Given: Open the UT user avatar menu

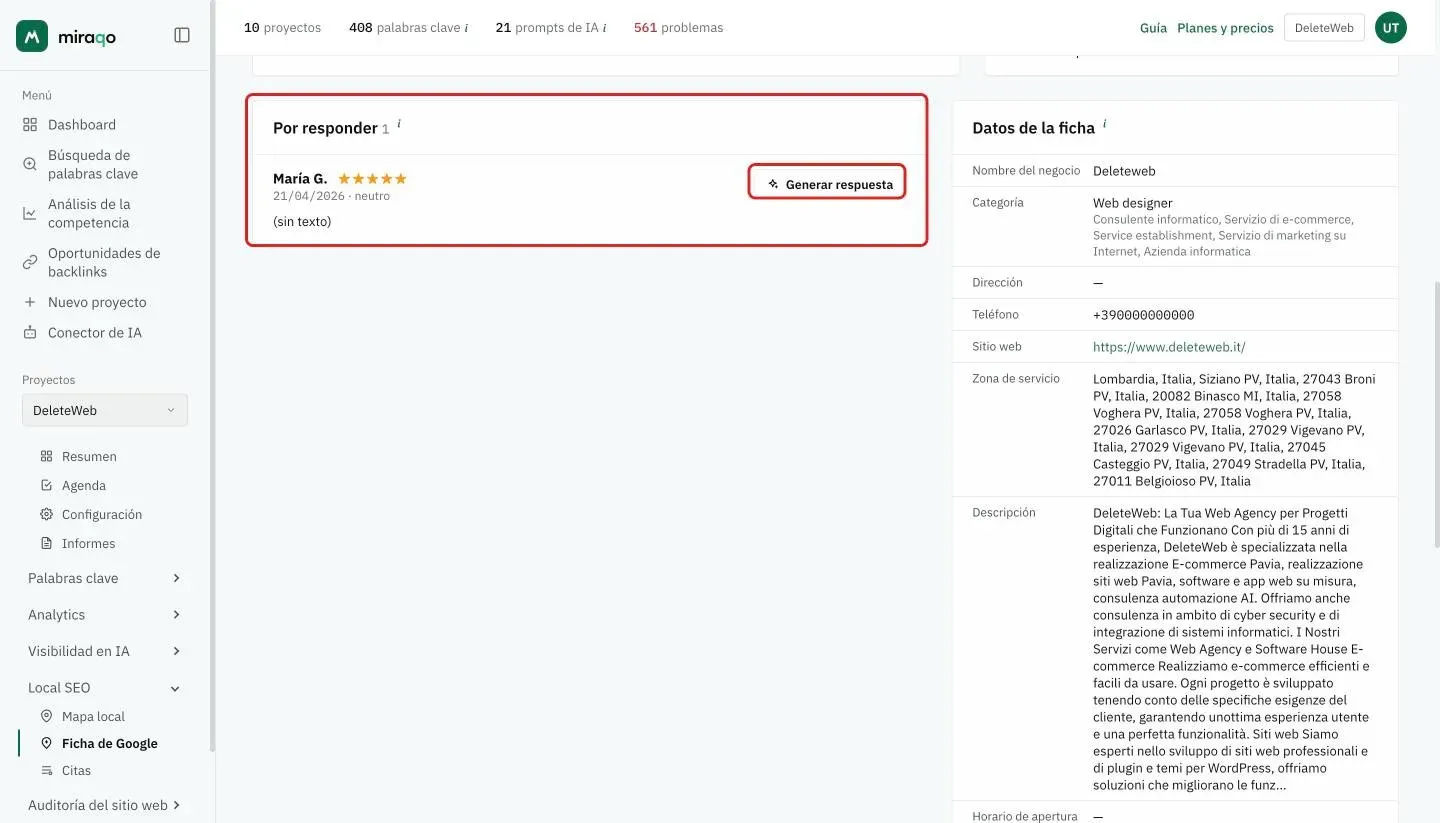Looking at the screenshot, I should [x=1391, y=28].
